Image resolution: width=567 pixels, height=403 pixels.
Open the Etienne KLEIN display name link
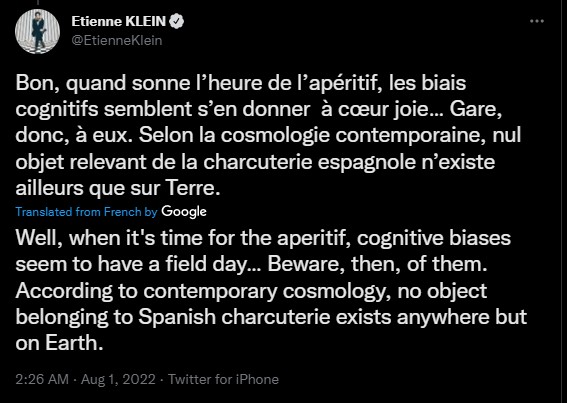pos(119,22)
